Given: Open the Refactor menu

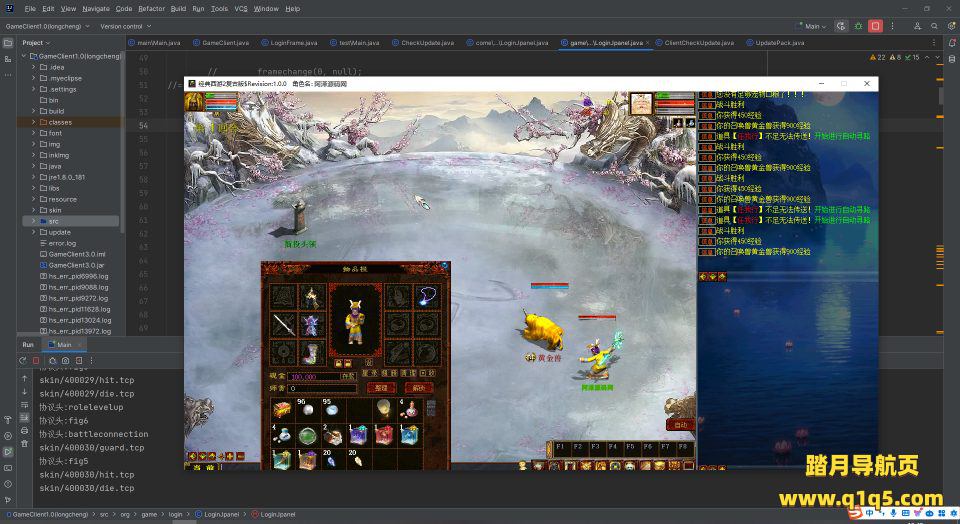Looking at the screenshot, I should [x=151, y=8].
